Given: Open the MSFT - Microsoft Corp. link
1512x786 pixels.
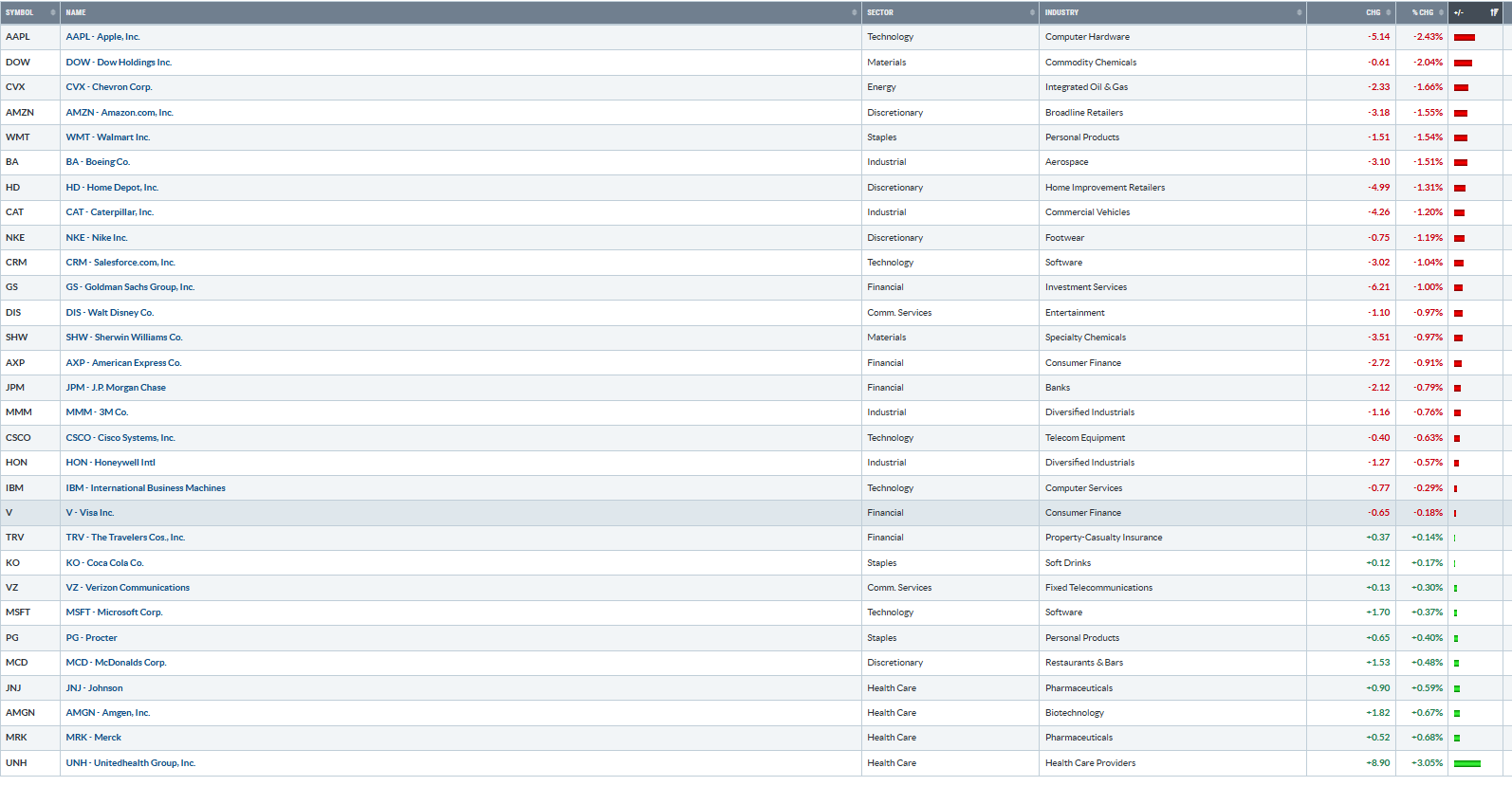Looking at the screenshot, I should (114, 612).
